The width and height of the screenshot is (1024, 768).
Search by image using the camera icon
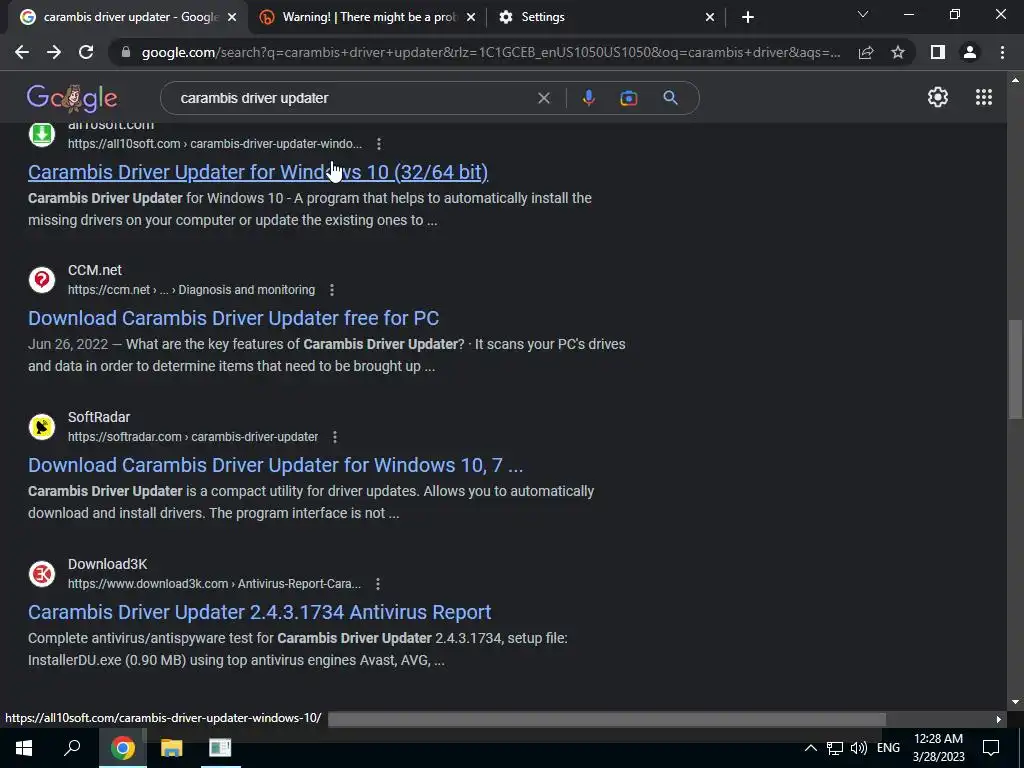(x=628, y=98)
